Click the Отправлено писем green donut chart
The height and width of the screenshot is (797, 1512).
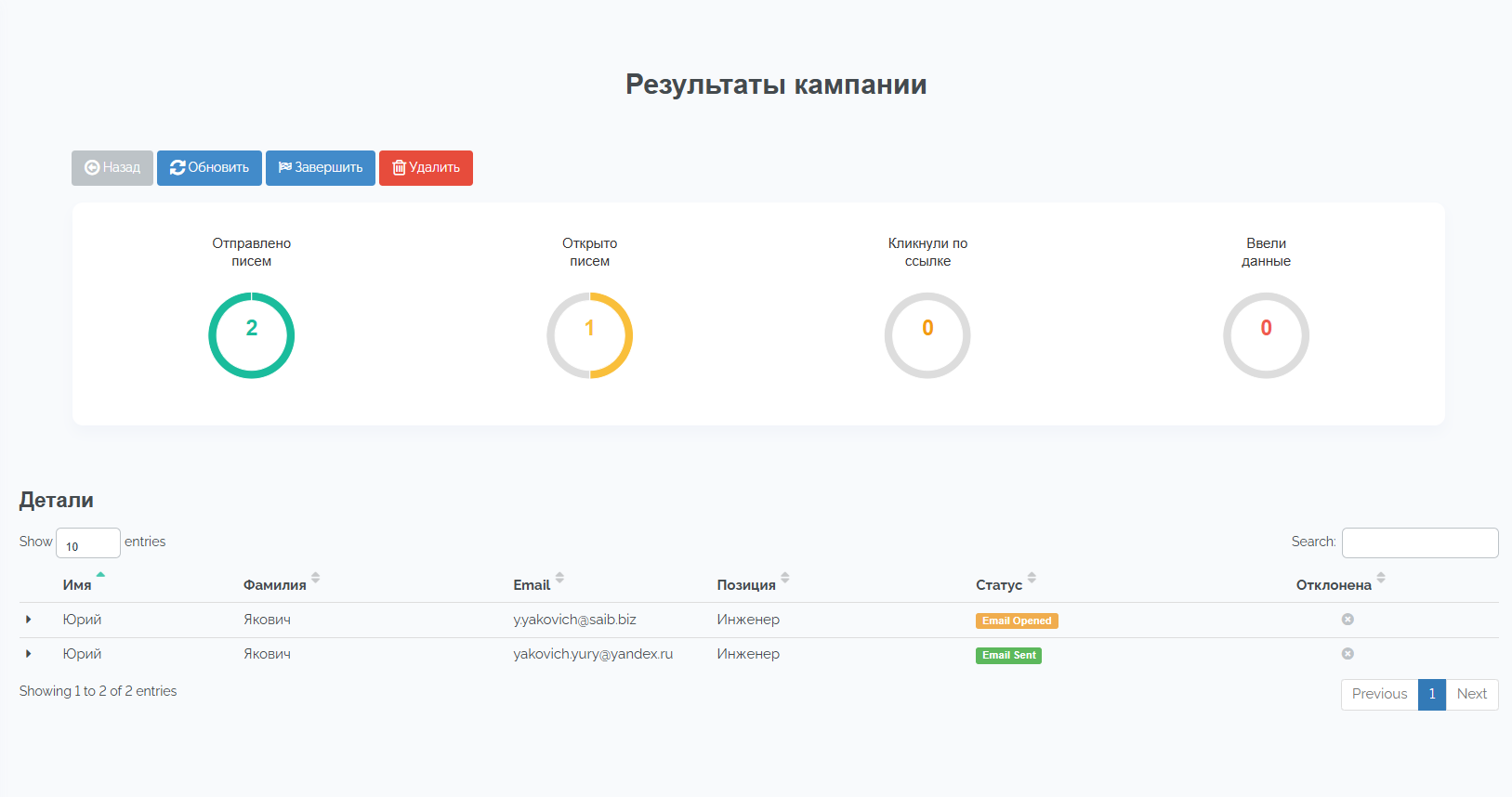pos(251,335)
